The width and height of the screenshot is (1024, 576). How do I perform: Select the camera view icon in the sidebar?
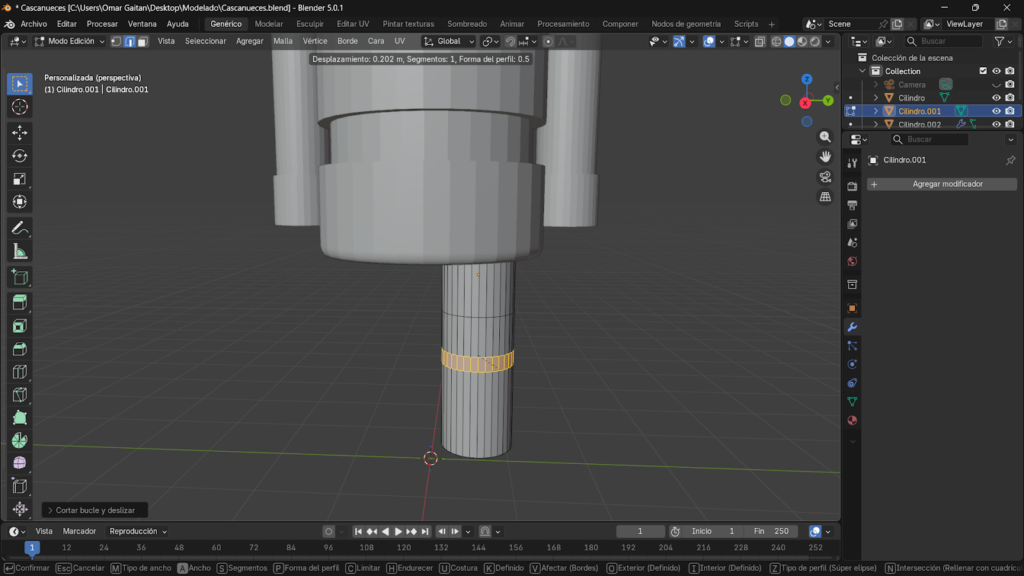tap(824, 176)
